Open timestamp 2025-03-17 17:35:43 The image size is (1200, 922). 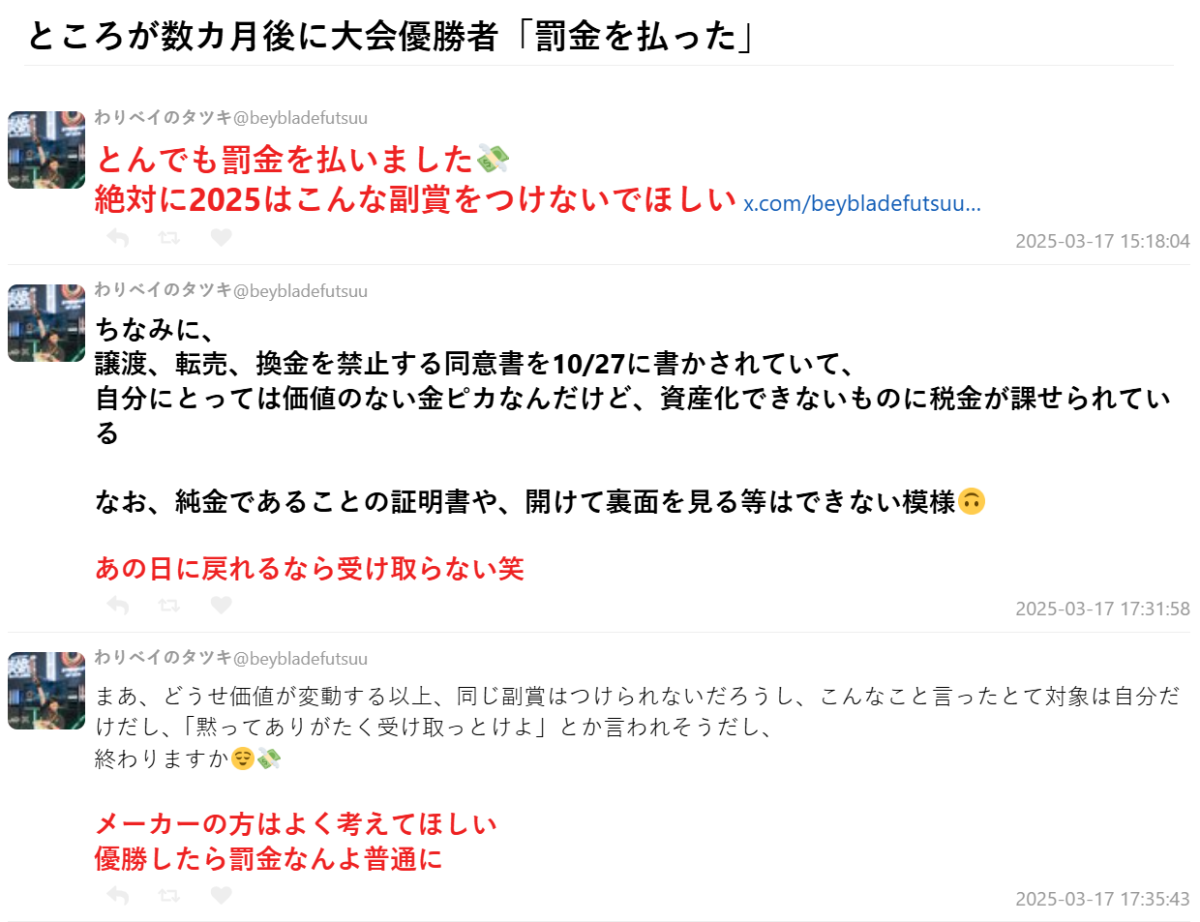[x=1102, y=899]
